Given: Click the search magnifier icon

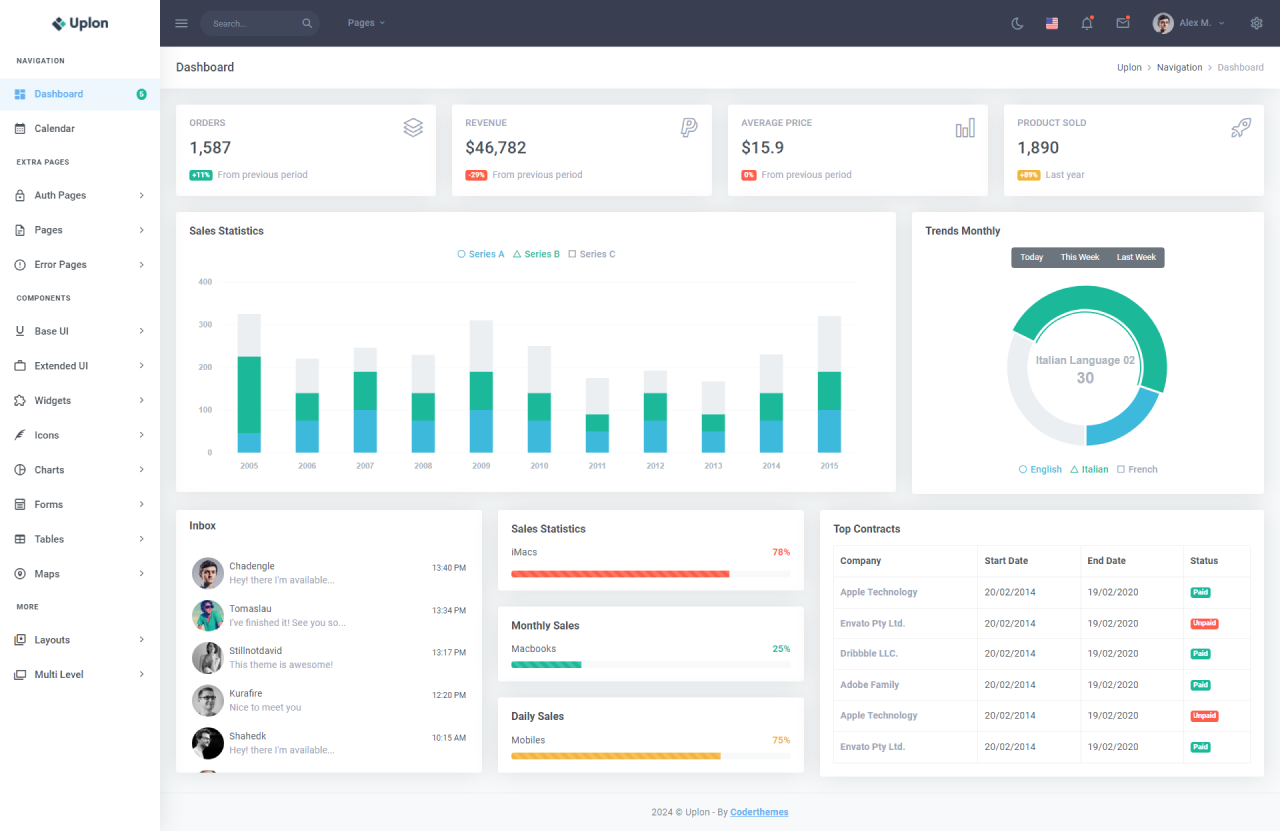Looking at the screenshot, I should click(307, 23).
